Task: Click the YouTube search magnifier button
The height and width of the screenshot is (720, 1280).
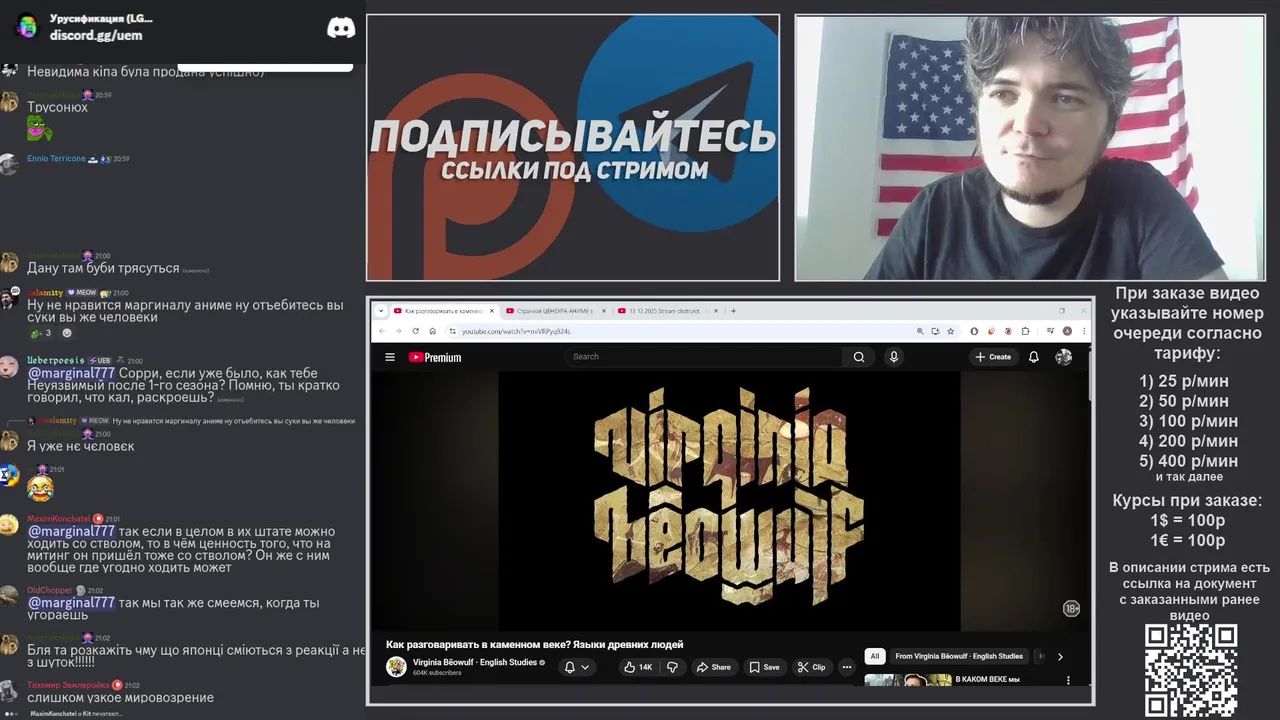Action: pos(859,357)
